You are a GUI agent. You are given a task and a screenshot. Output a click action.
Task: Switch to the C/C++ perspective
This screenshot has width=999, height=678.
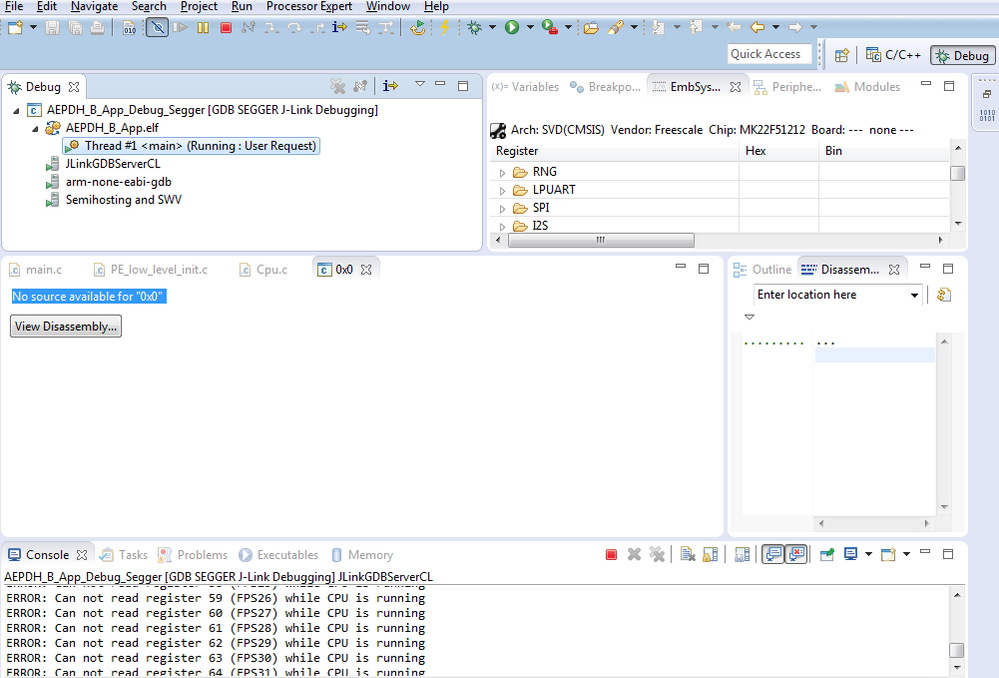(x=893, y=55)
